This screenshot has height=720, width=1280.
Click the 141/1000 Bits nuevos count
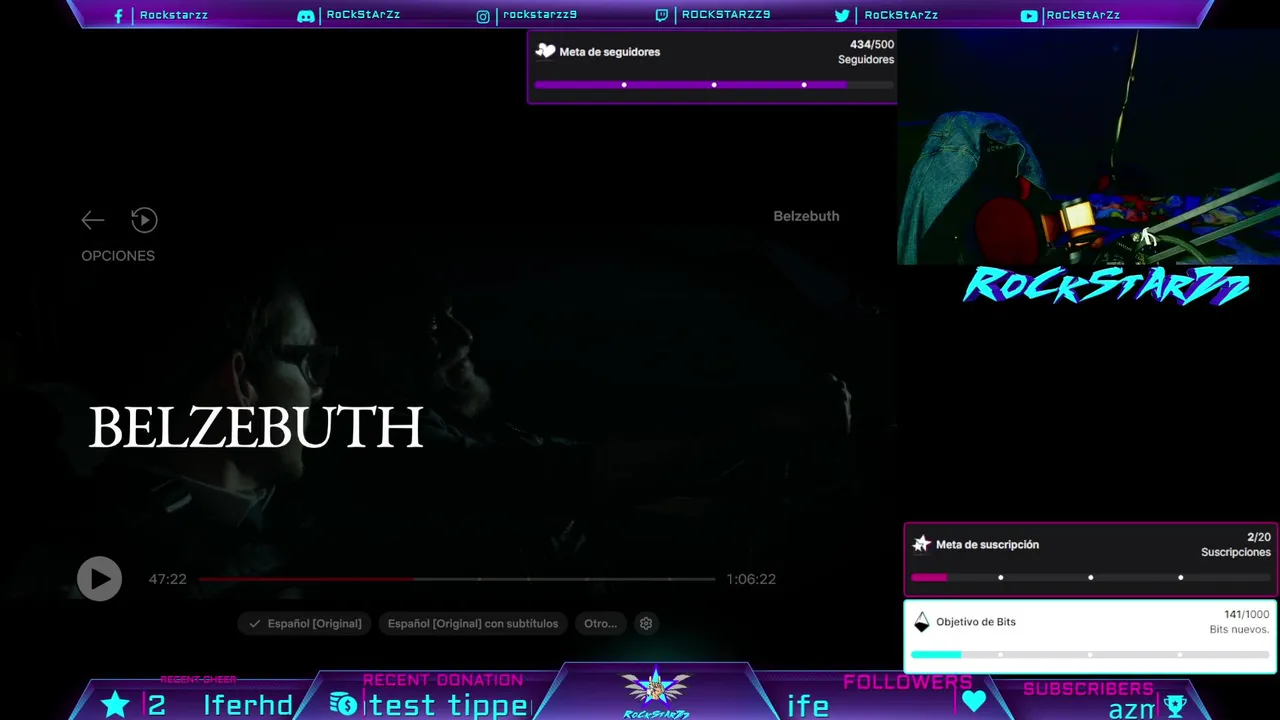pyautogui.click(x=1239, y=622)
